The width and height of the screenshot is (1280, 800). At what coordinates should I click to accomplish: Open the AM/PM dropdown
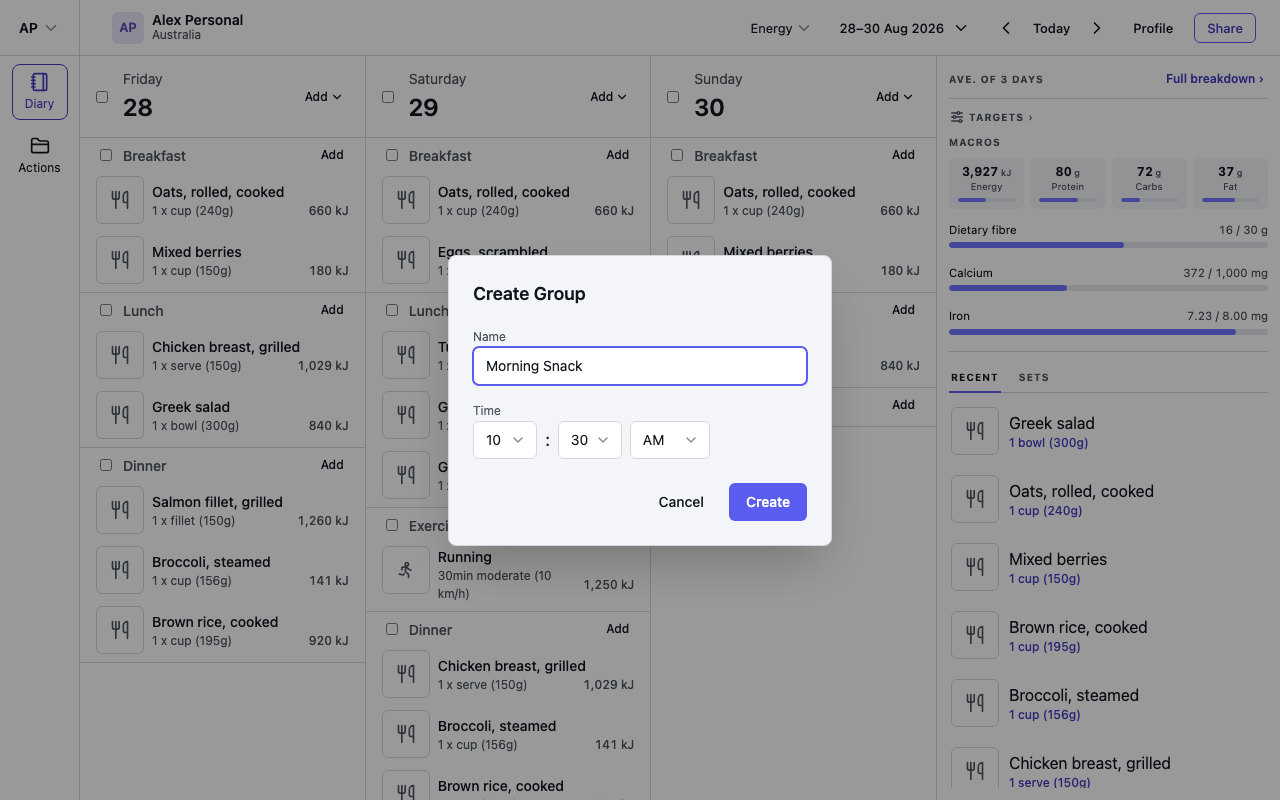[x=670, y=440]
